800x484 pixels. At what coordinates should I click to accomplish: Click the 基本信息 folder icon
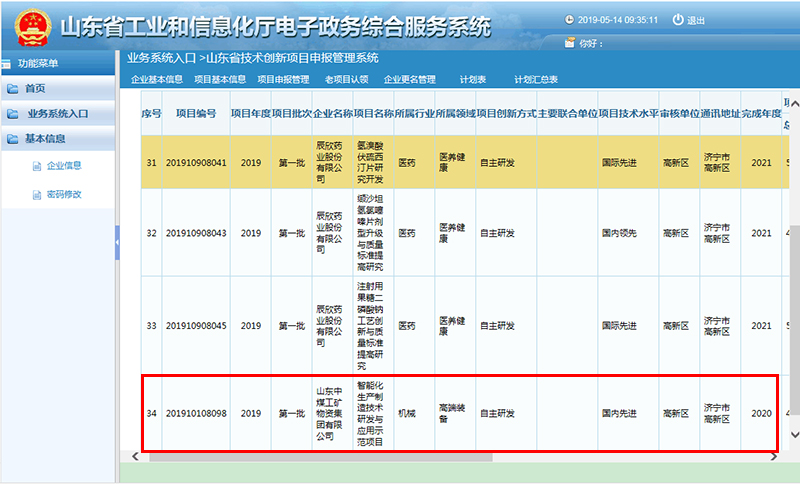(13, 139)
